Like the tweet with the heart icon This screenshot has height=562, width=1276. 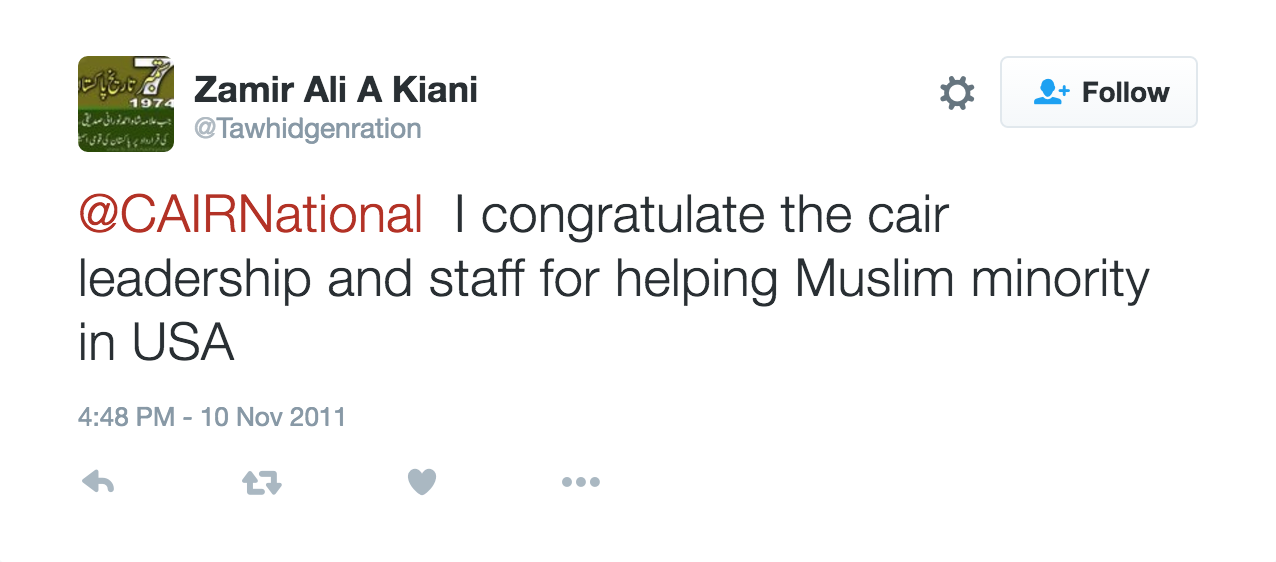[422, 483]
